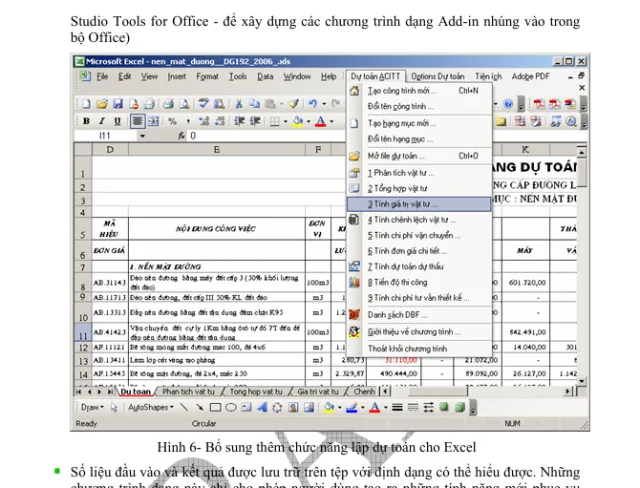Click red Font Color 'A' swatch
Screen dimensions: 640x488
click(x=321, y=121)
